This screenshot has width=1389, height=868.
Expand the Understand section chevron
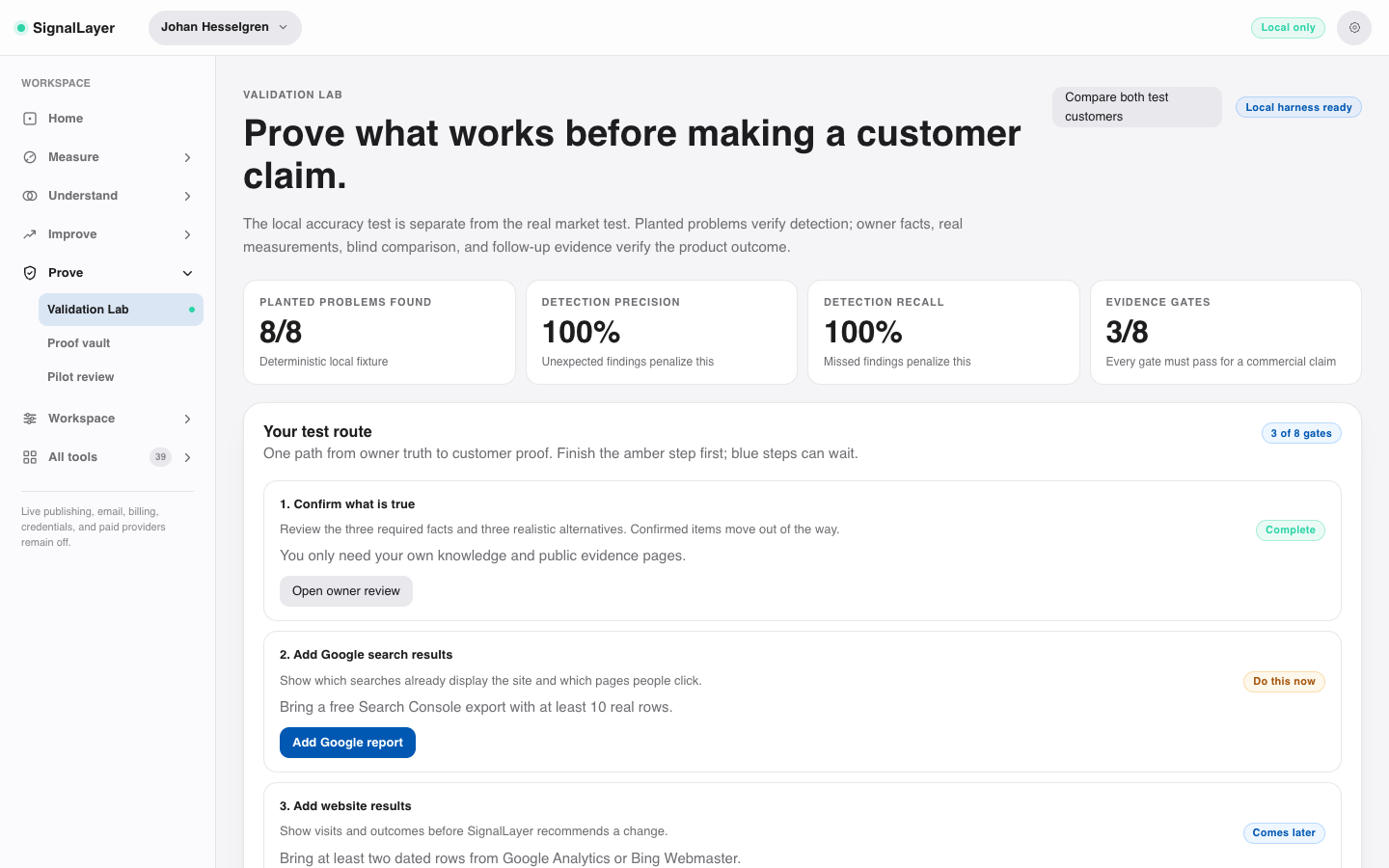[x=187, y=196]
